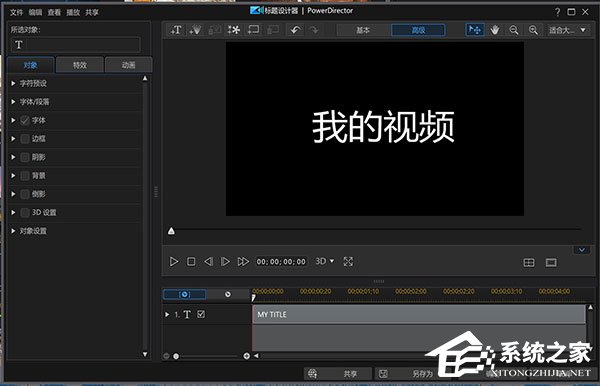
Task: Open the 编辑 menu
Action: coord(35,13)
